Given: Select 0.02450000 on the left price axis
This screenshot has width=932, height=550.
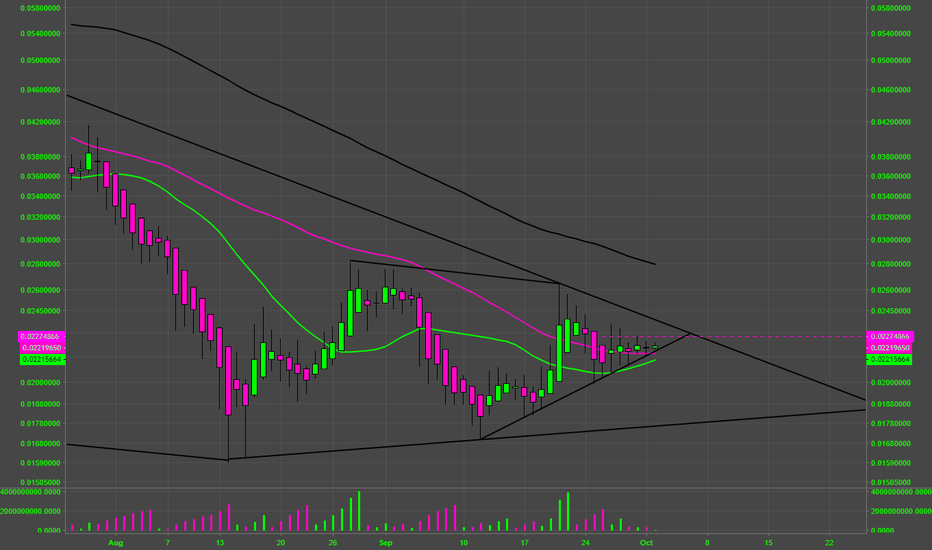Looking at the screenshot, I should point(40,311).
